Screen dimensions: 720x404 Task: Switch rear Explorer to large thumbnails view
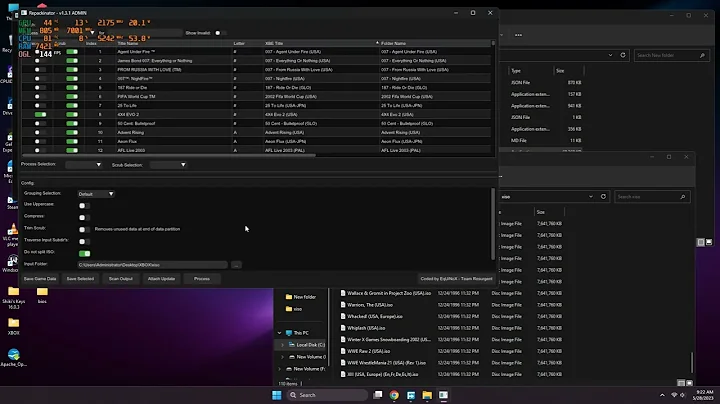[x=709, y=242]
